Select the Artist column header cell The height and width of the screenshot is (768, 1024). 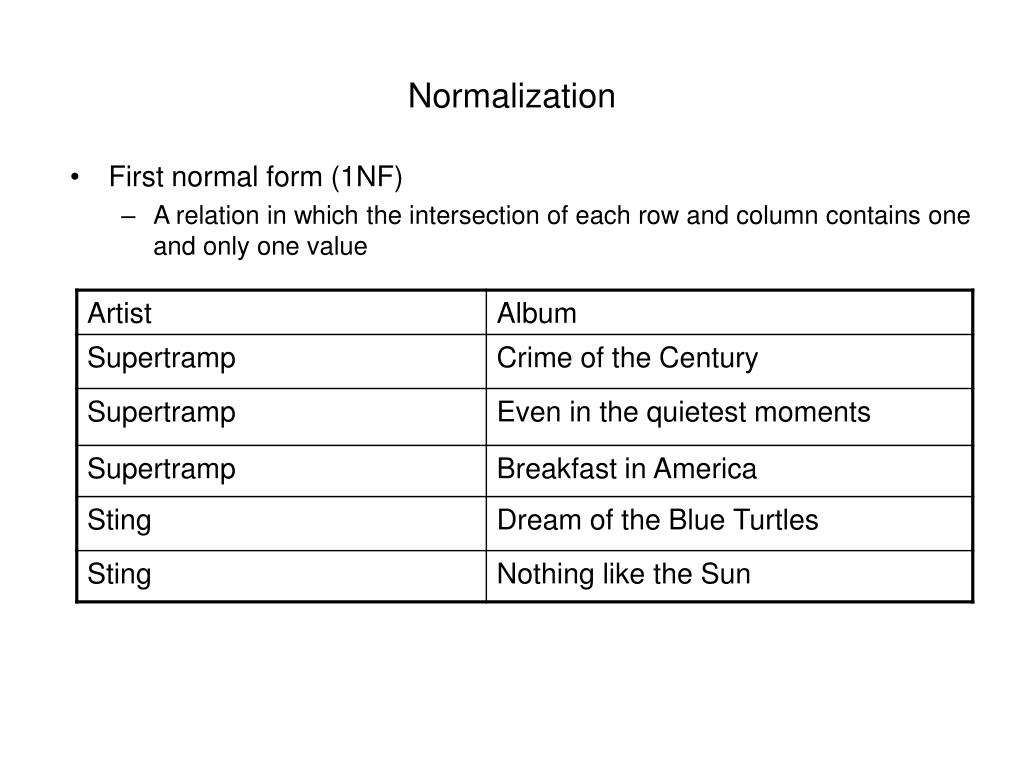(x=281, y=313)
